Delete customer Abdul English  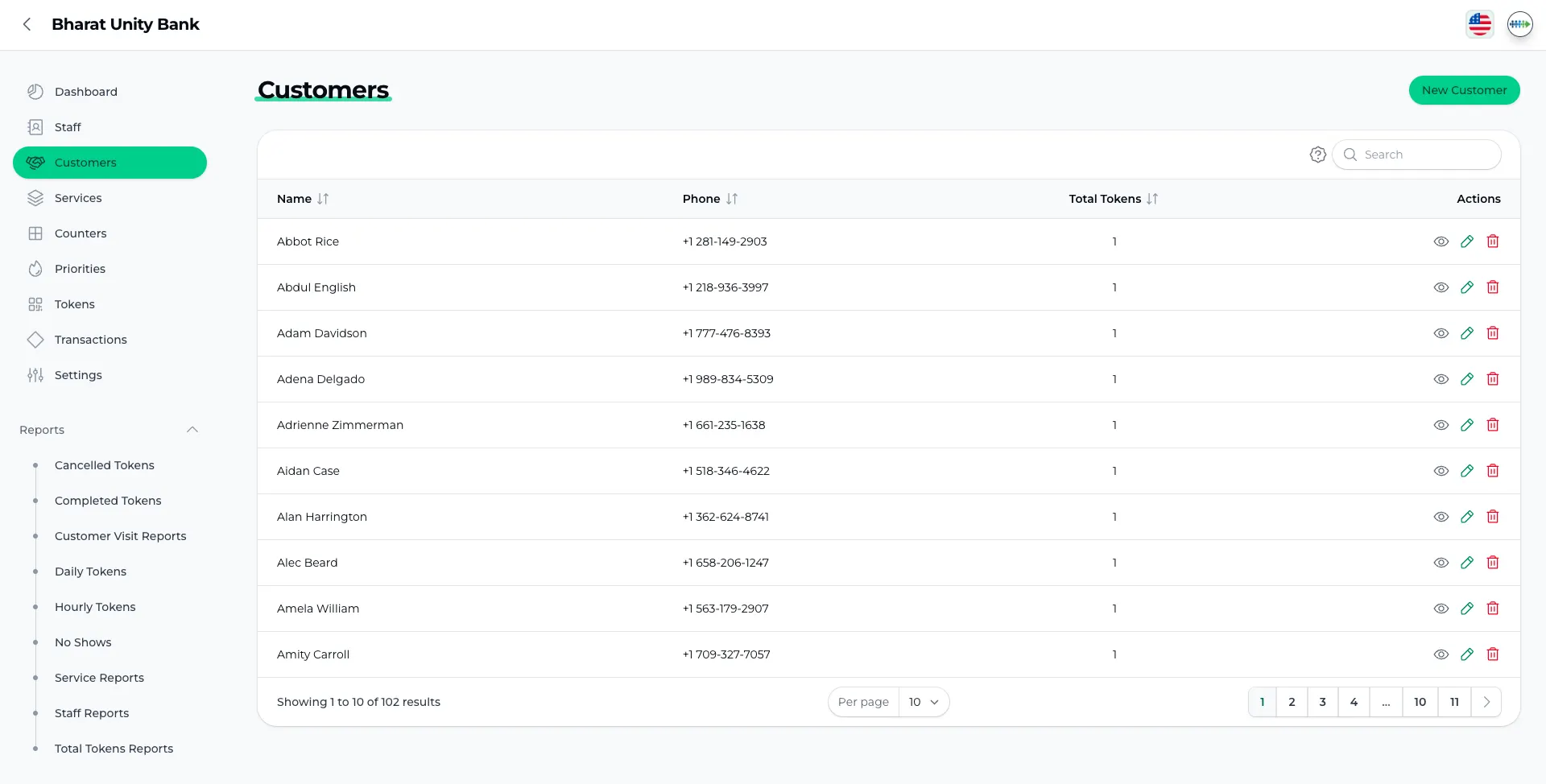pyautogui.click(x=1492, y=287)
